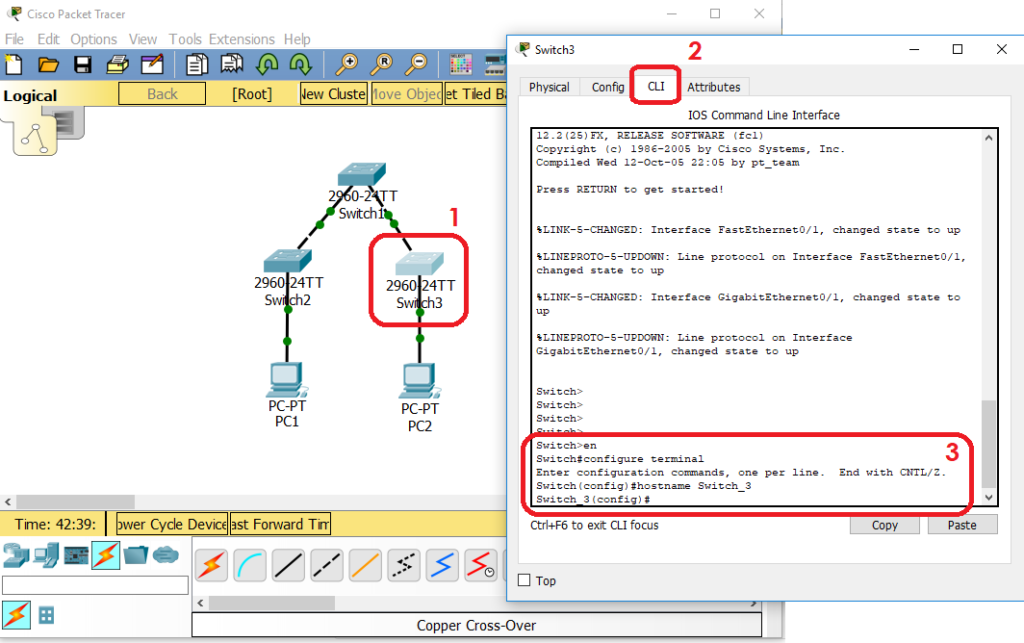The image size is (1024, 643).
Task: Switch to Physical tab in Switch3
Action: (549, 87)
